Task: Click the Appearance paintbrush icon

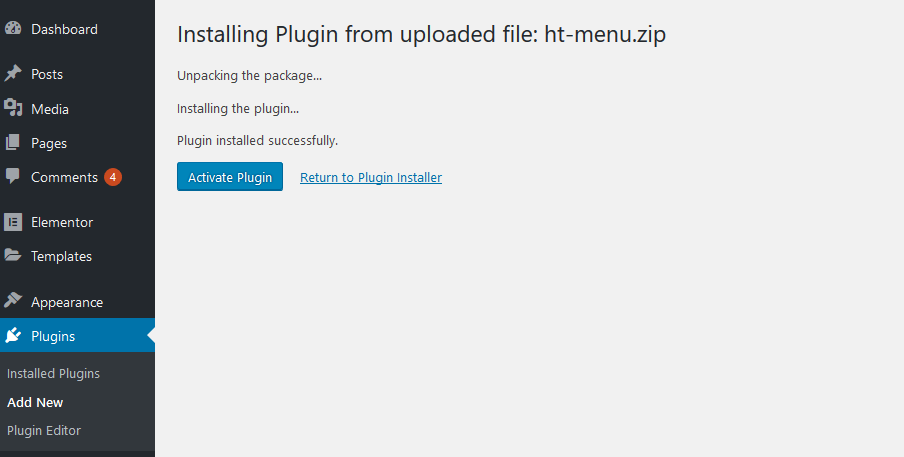Action: click(13, 301)
